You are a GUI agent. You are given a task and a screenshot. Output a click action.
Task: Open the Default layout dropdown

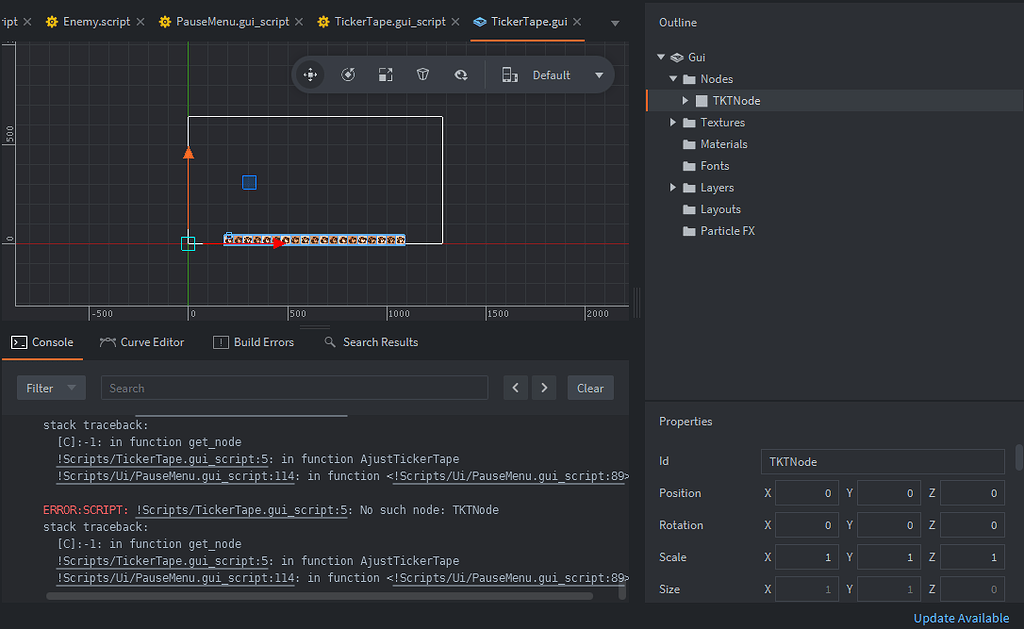597,74
